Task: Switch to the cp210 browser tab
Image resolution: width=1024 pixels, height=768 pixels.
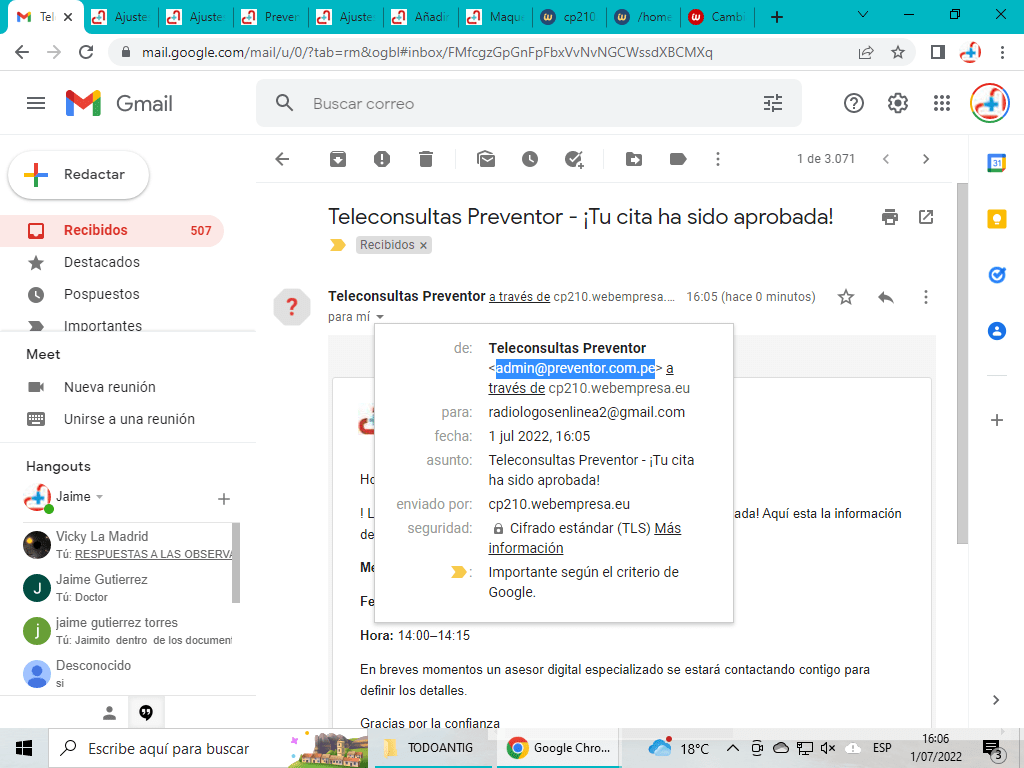Action: [x=569, y=17]
